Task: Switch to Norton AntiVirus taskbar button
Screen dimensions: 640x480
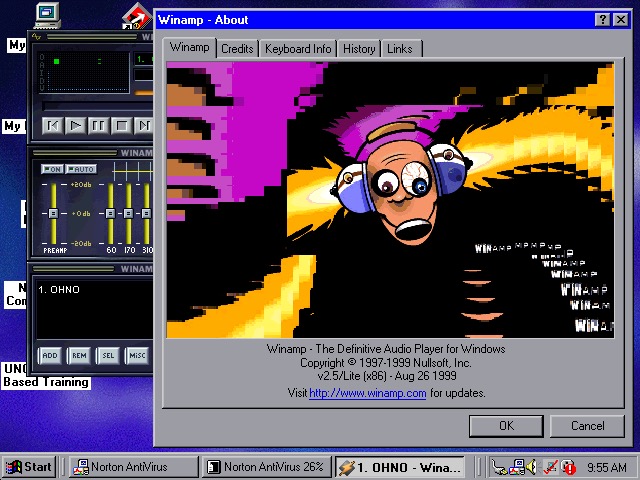Action: [133, 467]
